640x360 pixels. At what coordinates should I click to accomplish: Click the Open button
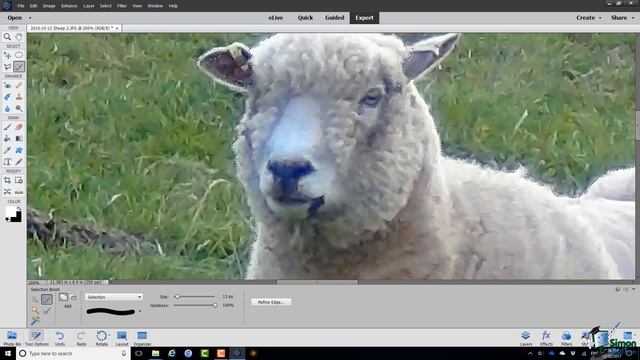(x=15, y=18)
